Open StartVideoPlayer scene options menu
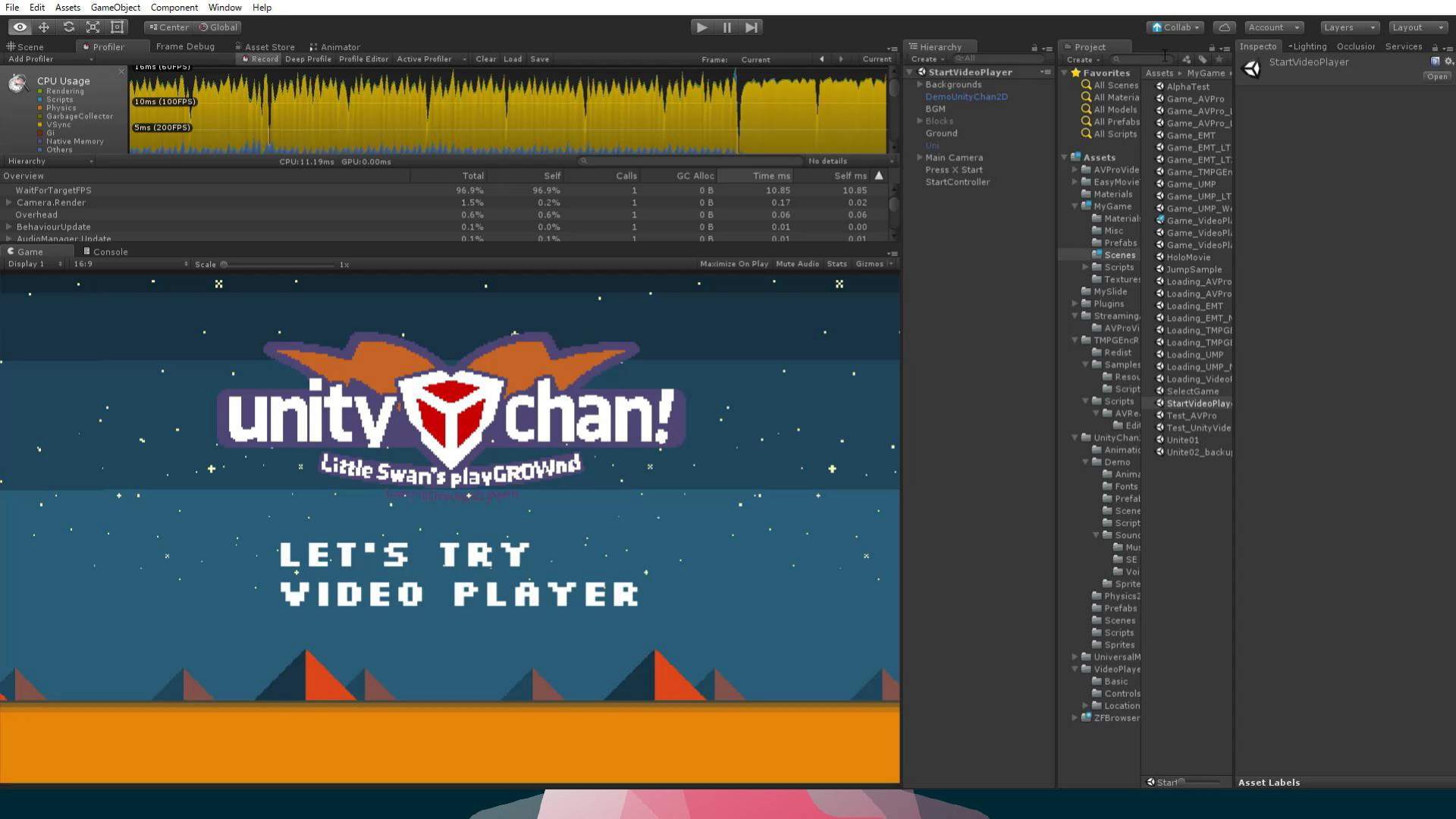 (1046, 72)
